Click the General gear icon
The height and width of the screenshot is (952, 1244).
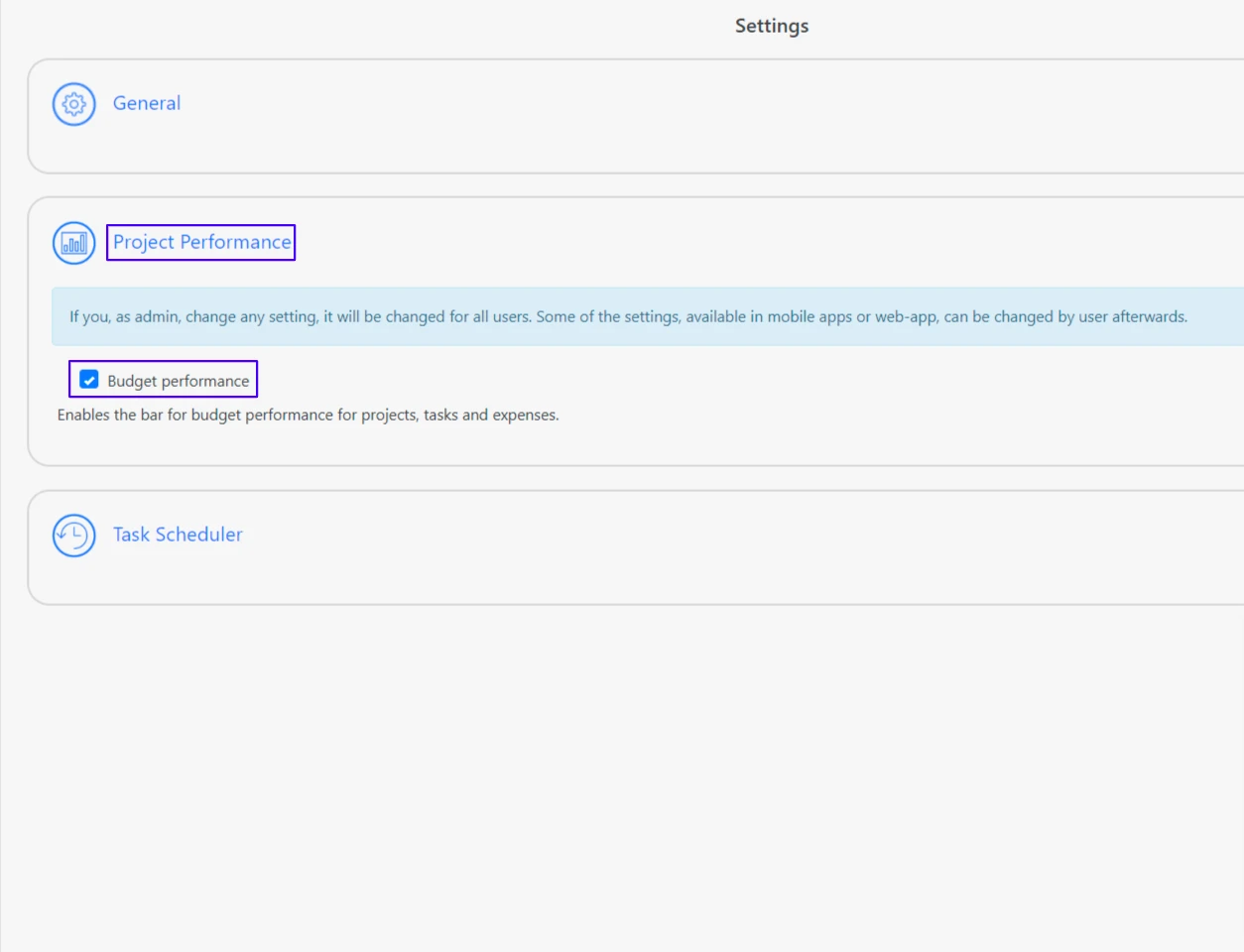[73, 104]
